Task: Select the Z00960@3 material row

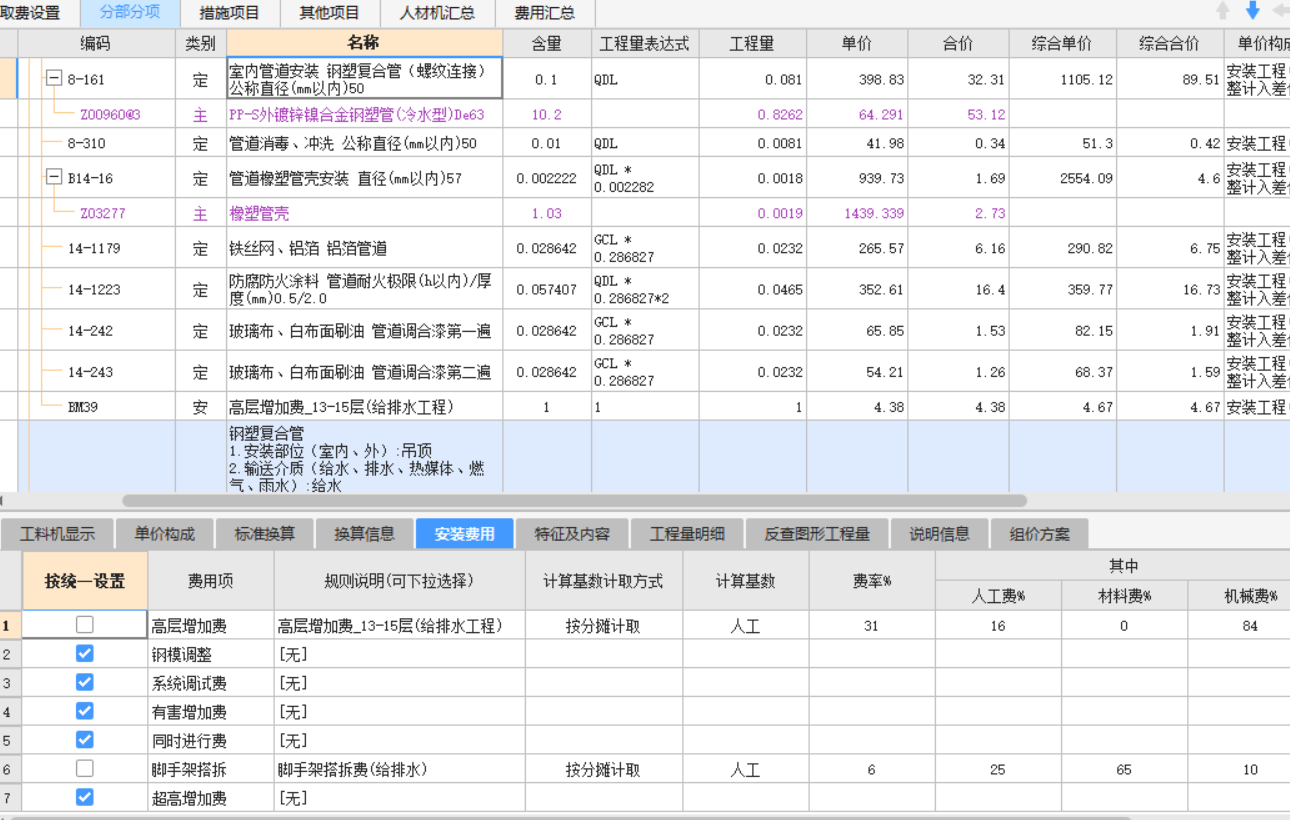Action: [110, 114]
